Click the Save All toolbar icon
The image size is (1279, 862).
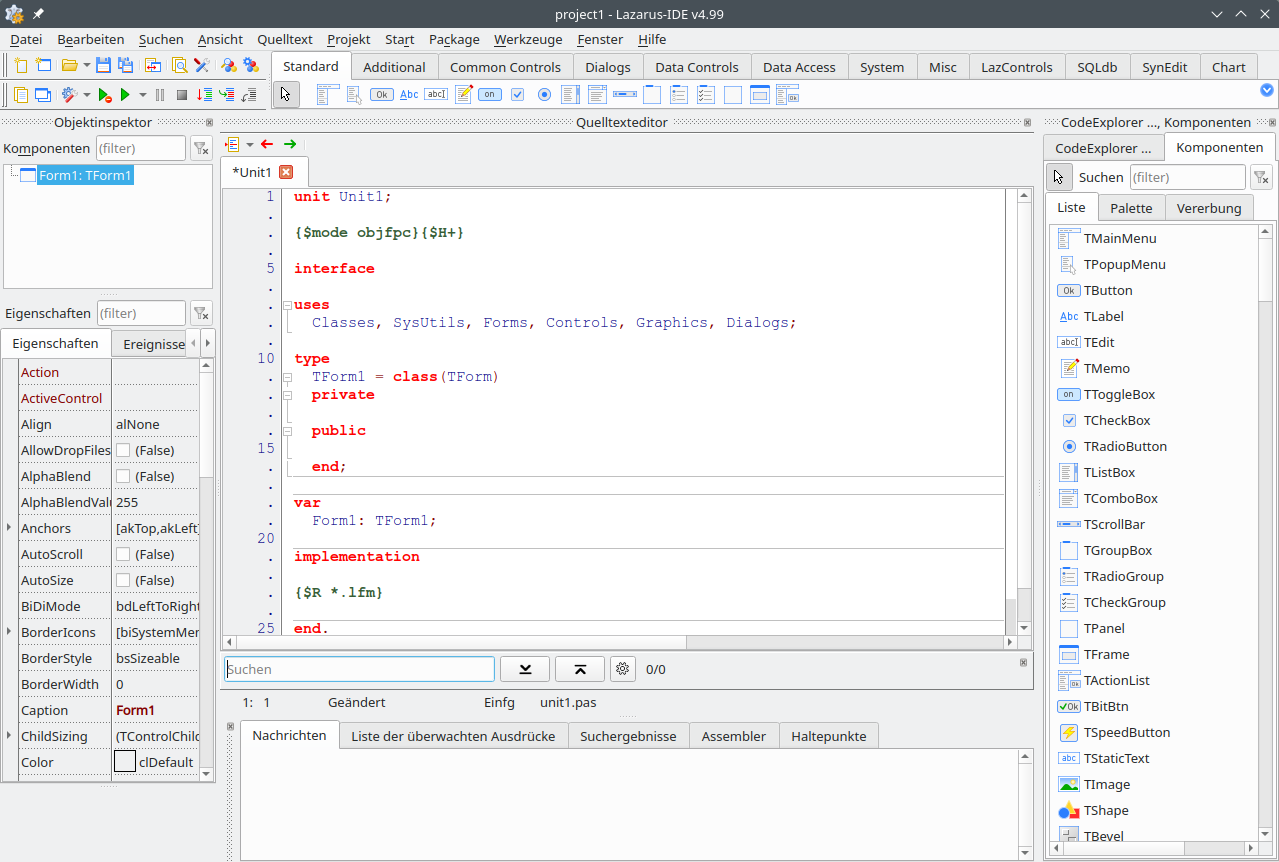pyautogui.click(x=126, y=65)
